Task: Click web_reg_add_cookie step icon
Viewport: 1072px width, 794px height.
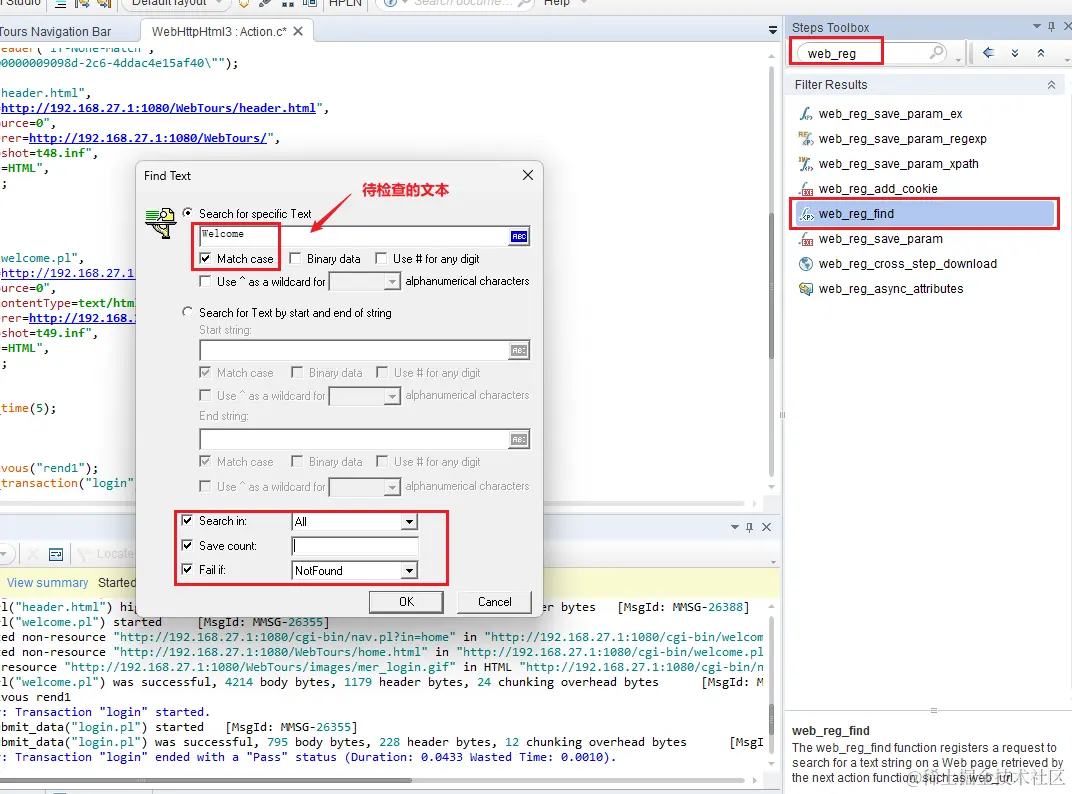Action: point(806,189)
